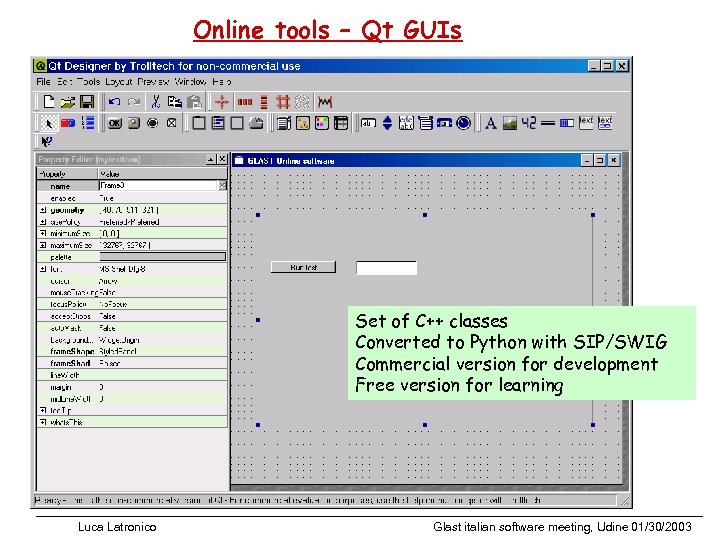Save the form with floppy disk icon
Image resolution: width=720 pixels, height=540 pixels.
click(87, 101)
